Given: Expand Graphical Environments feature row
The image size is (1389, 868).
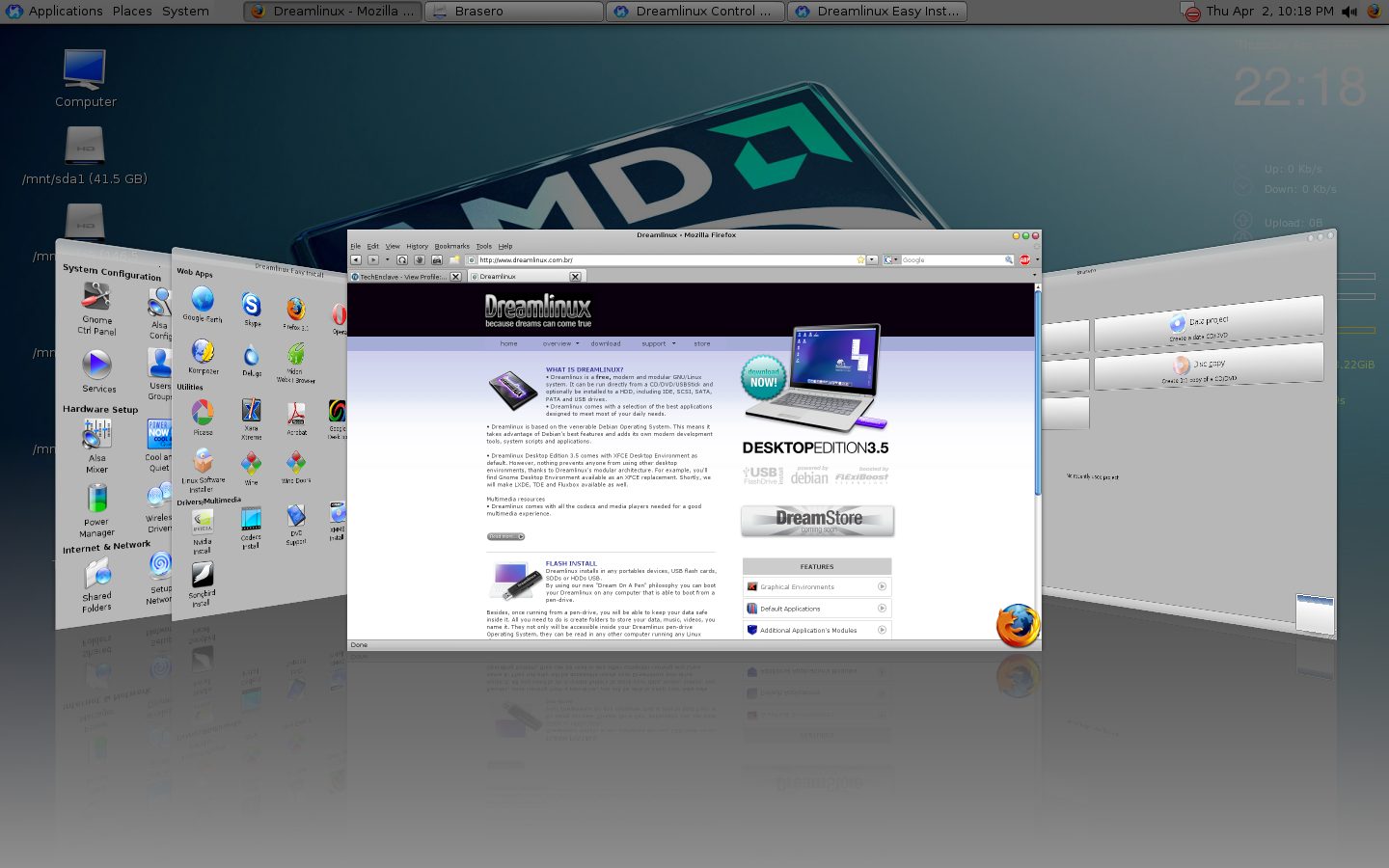Looking at the screenshot, I should (x=817, y=586).
